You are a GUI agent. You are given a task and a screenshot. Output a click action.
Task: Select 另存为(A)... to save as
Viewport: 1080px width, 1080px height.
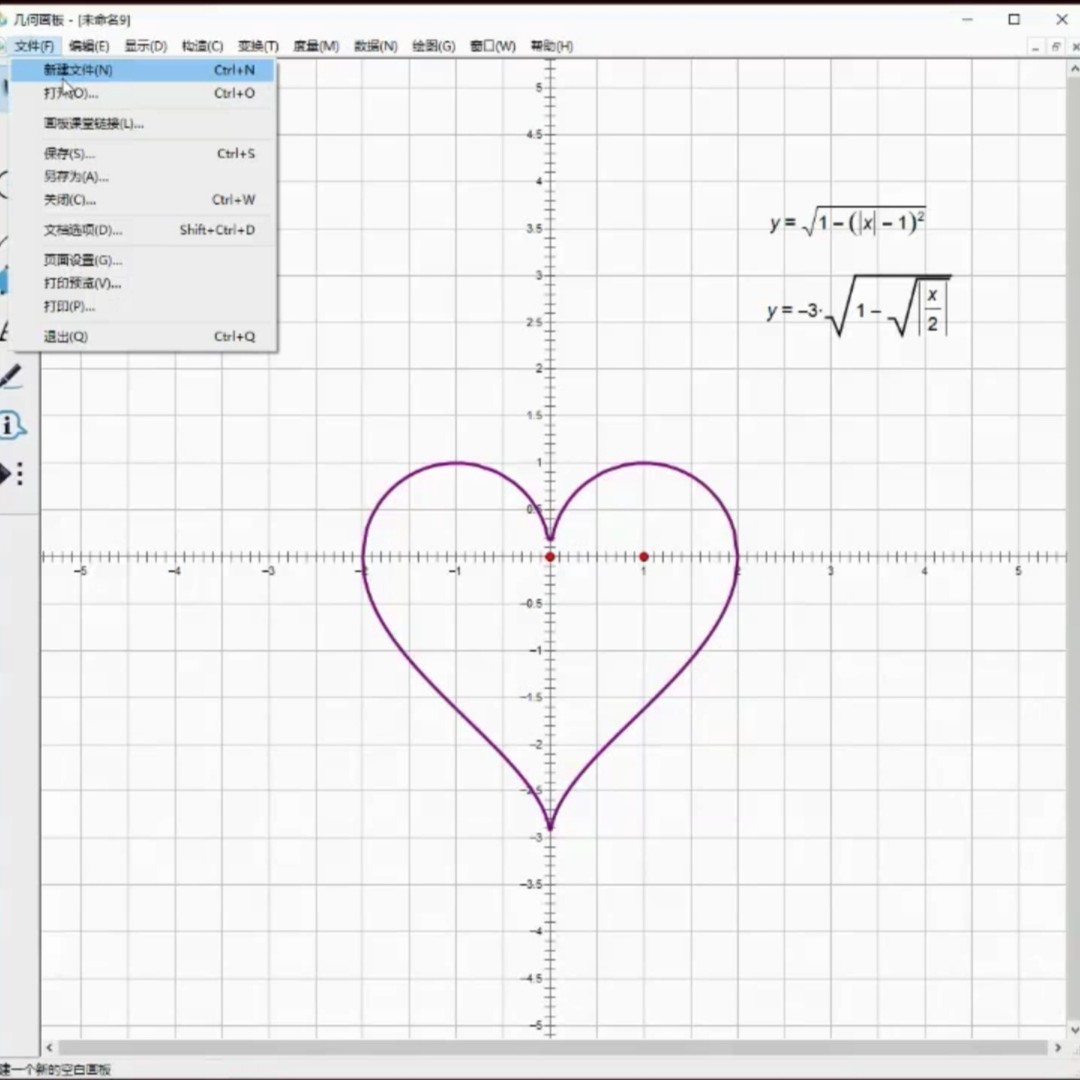click(76, 177)
